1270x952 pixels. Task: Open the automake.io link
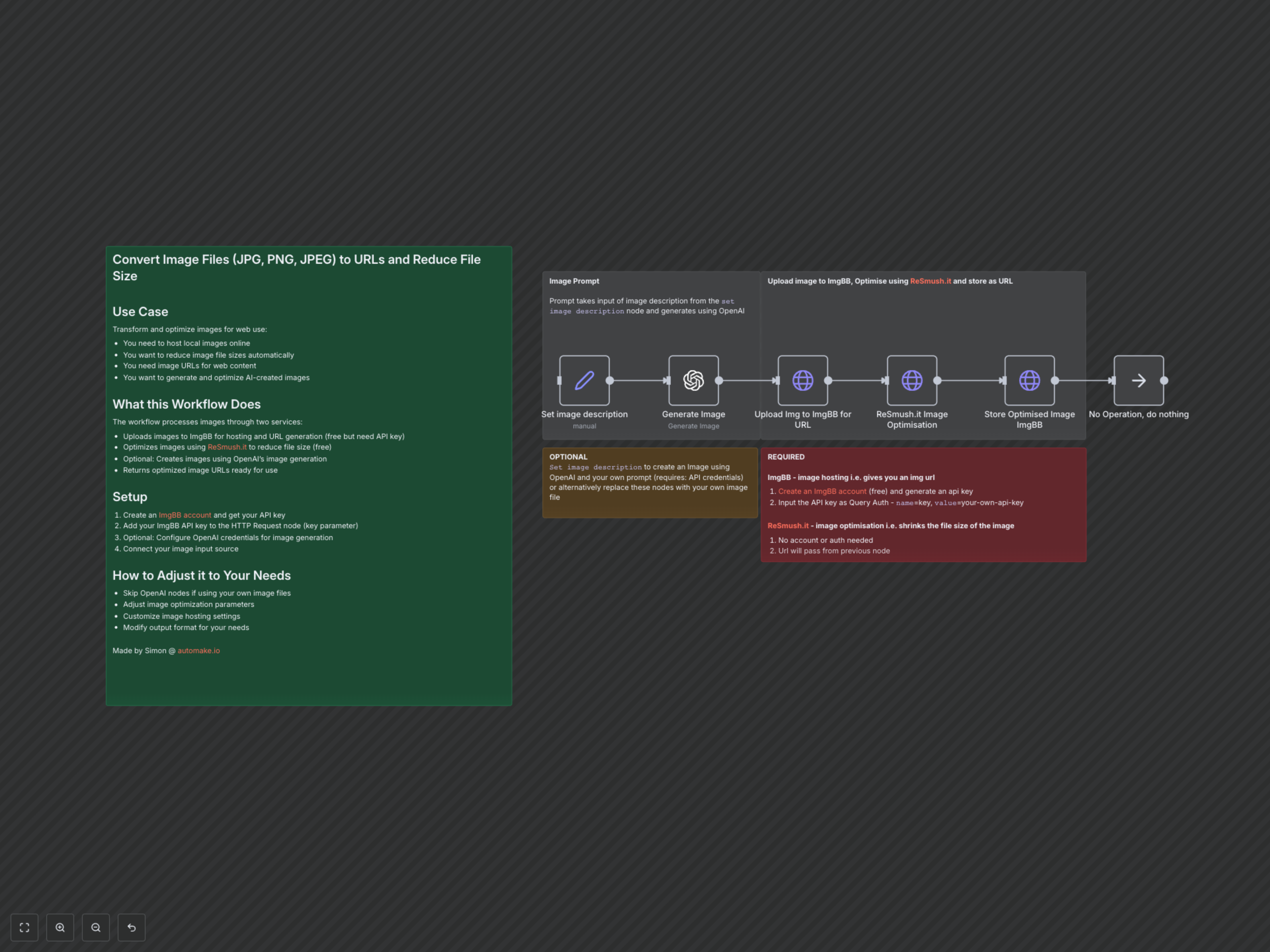pyautogui.click(x=198, y=650)
